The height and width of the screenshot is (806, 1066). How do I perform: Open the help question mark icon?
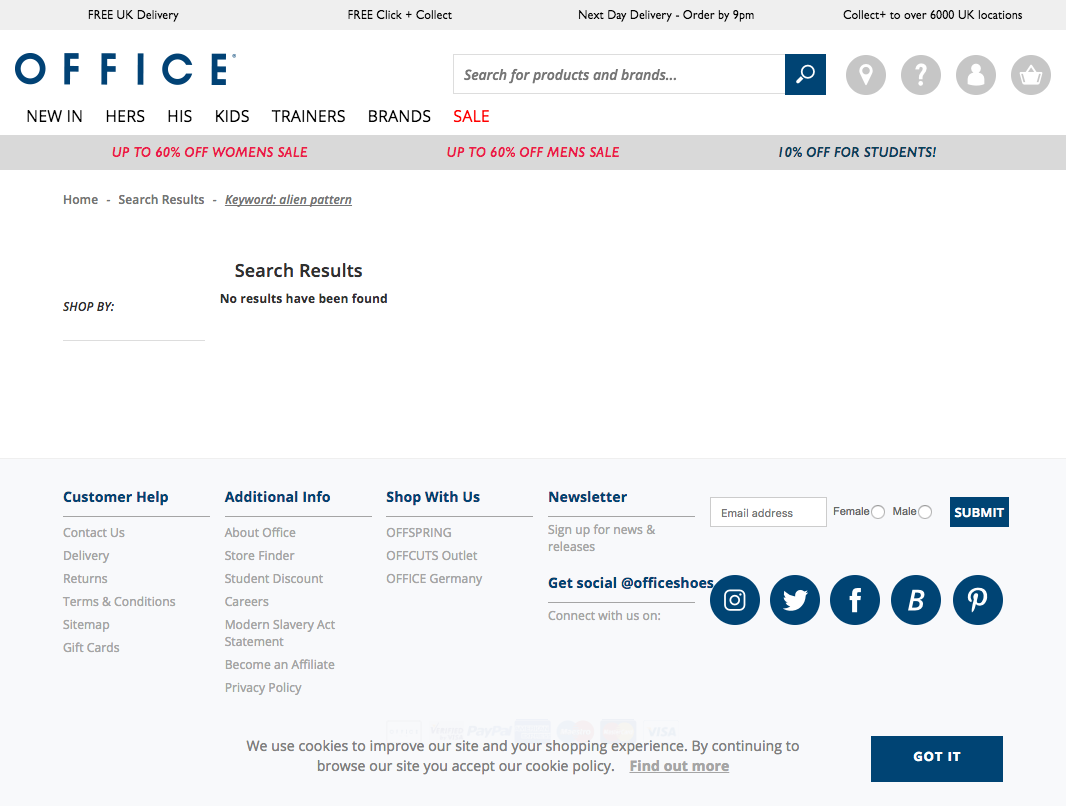coord(921,75)
